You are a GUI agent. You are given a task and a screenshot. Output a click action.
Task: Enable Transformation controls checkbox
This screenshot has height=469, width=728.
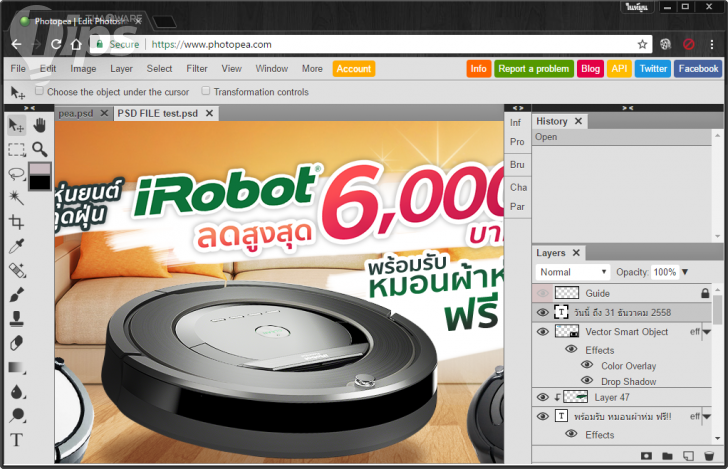tap(206, 91)
